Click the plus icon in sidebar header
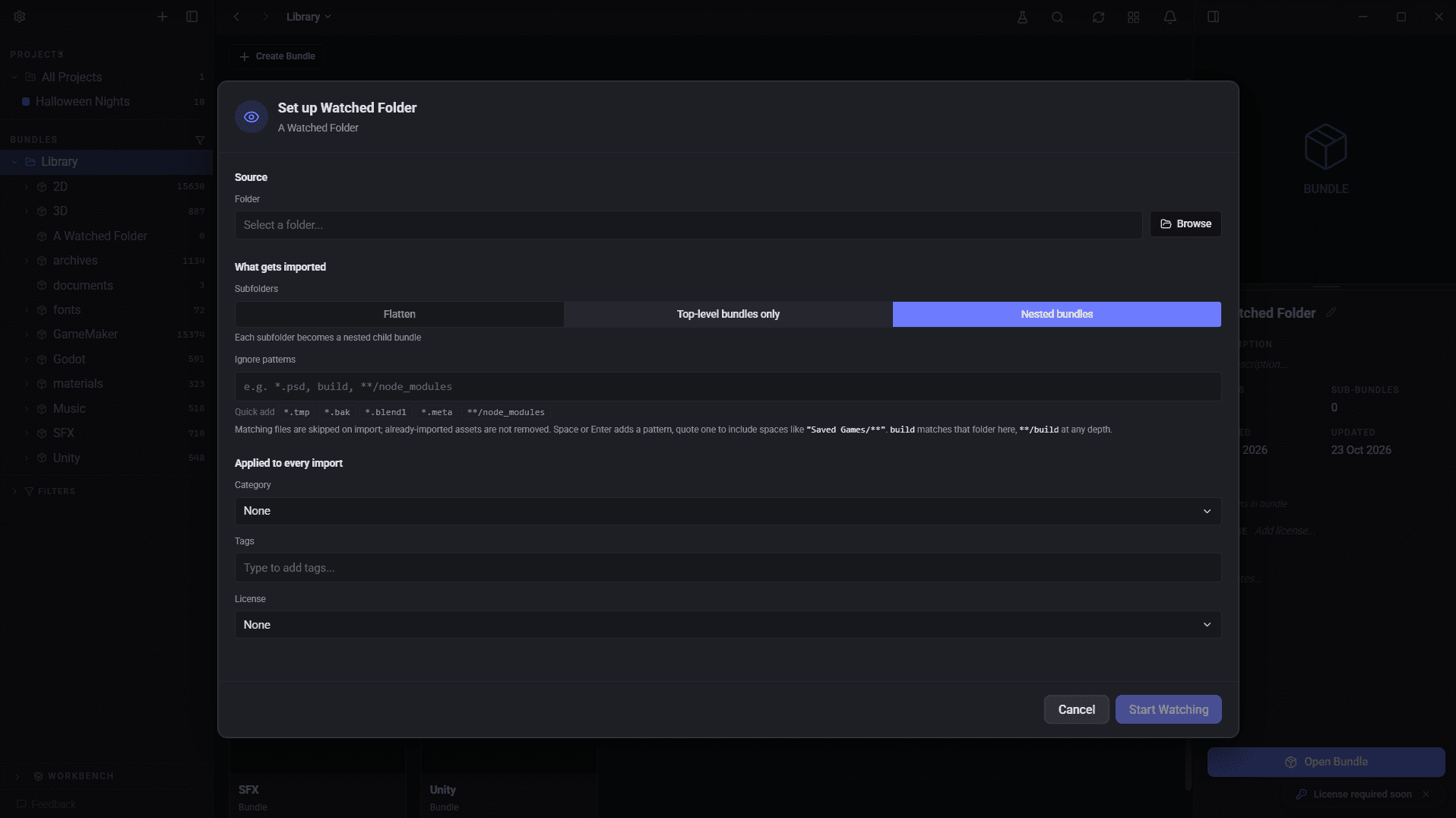 tap(162, 17)
